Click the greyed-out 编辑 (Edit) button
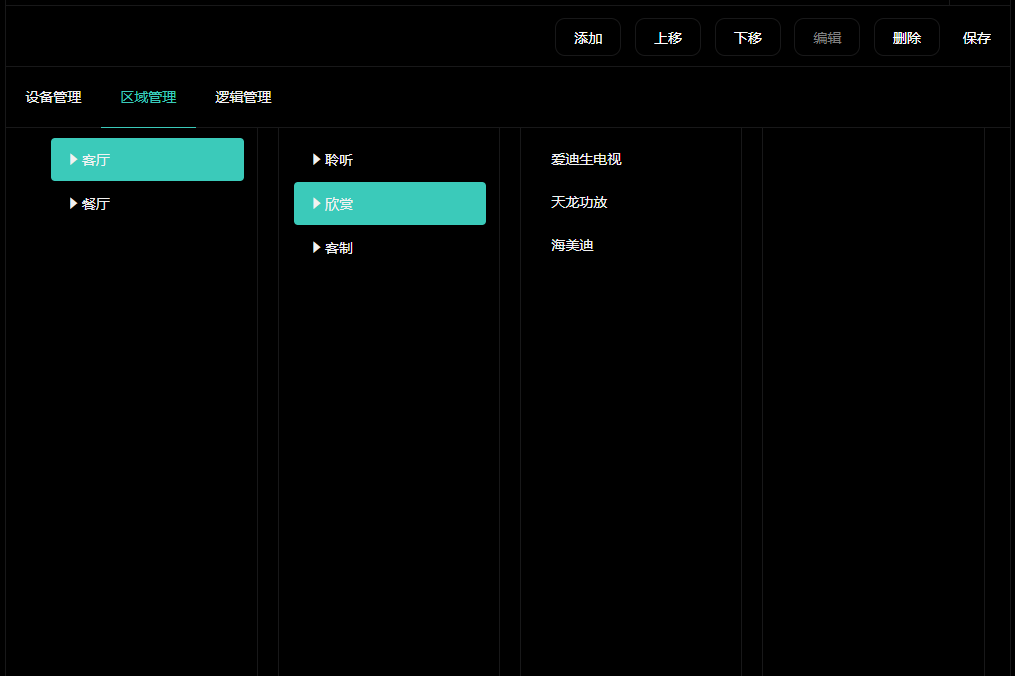 (x=827, y=38)
